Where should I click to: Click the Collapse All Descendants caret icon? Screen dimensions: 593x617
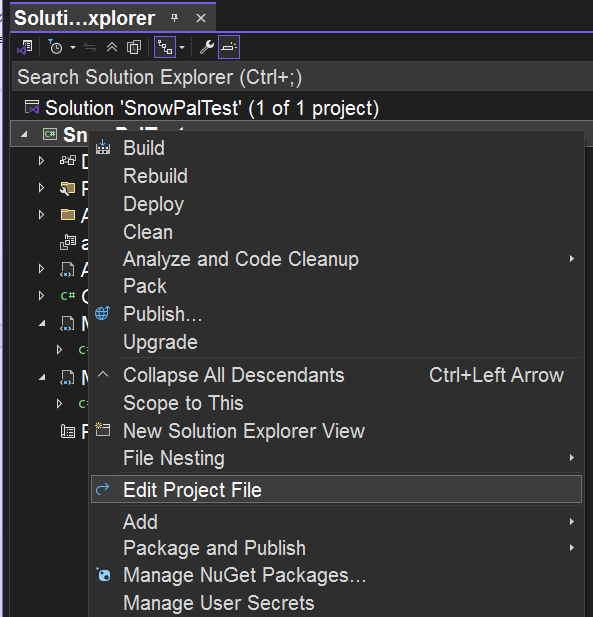coord(103,374)
